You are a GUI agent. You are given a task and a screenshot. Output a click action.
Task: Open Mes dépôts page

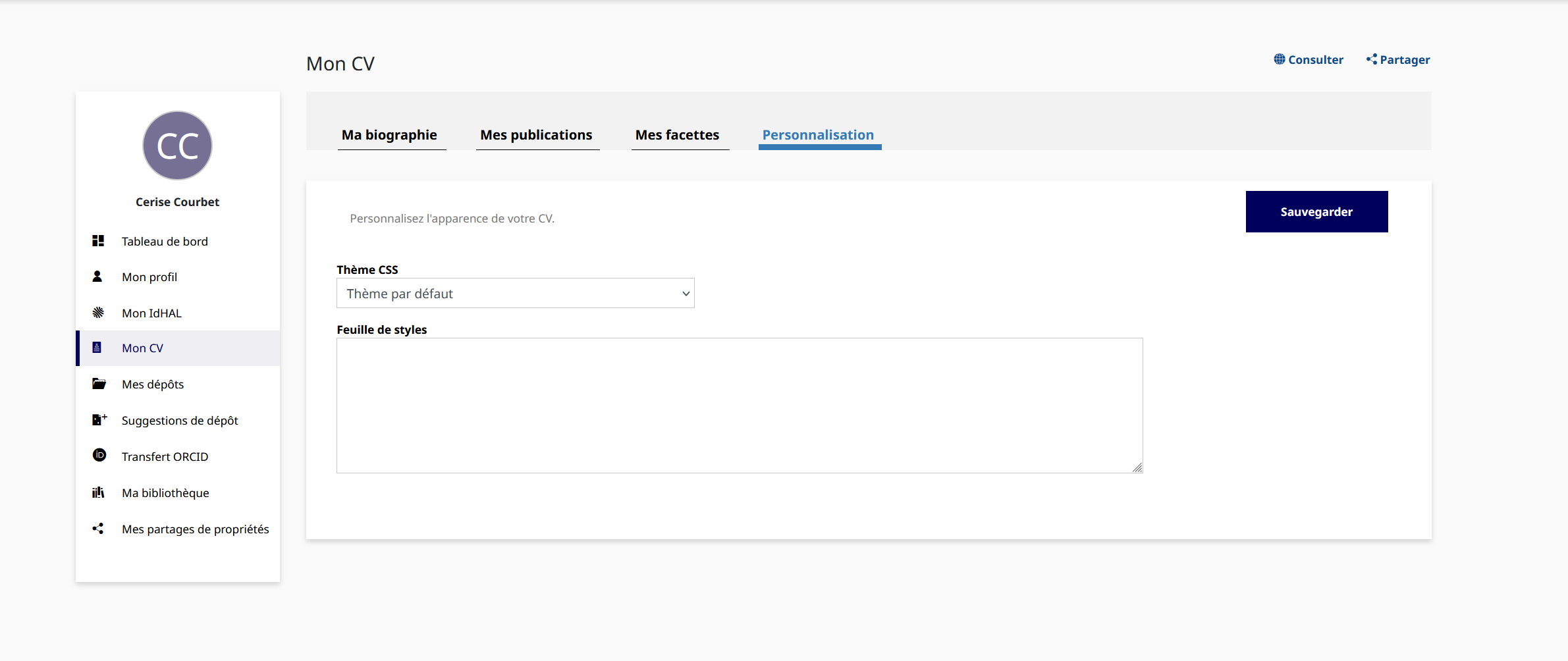(178, 384)
